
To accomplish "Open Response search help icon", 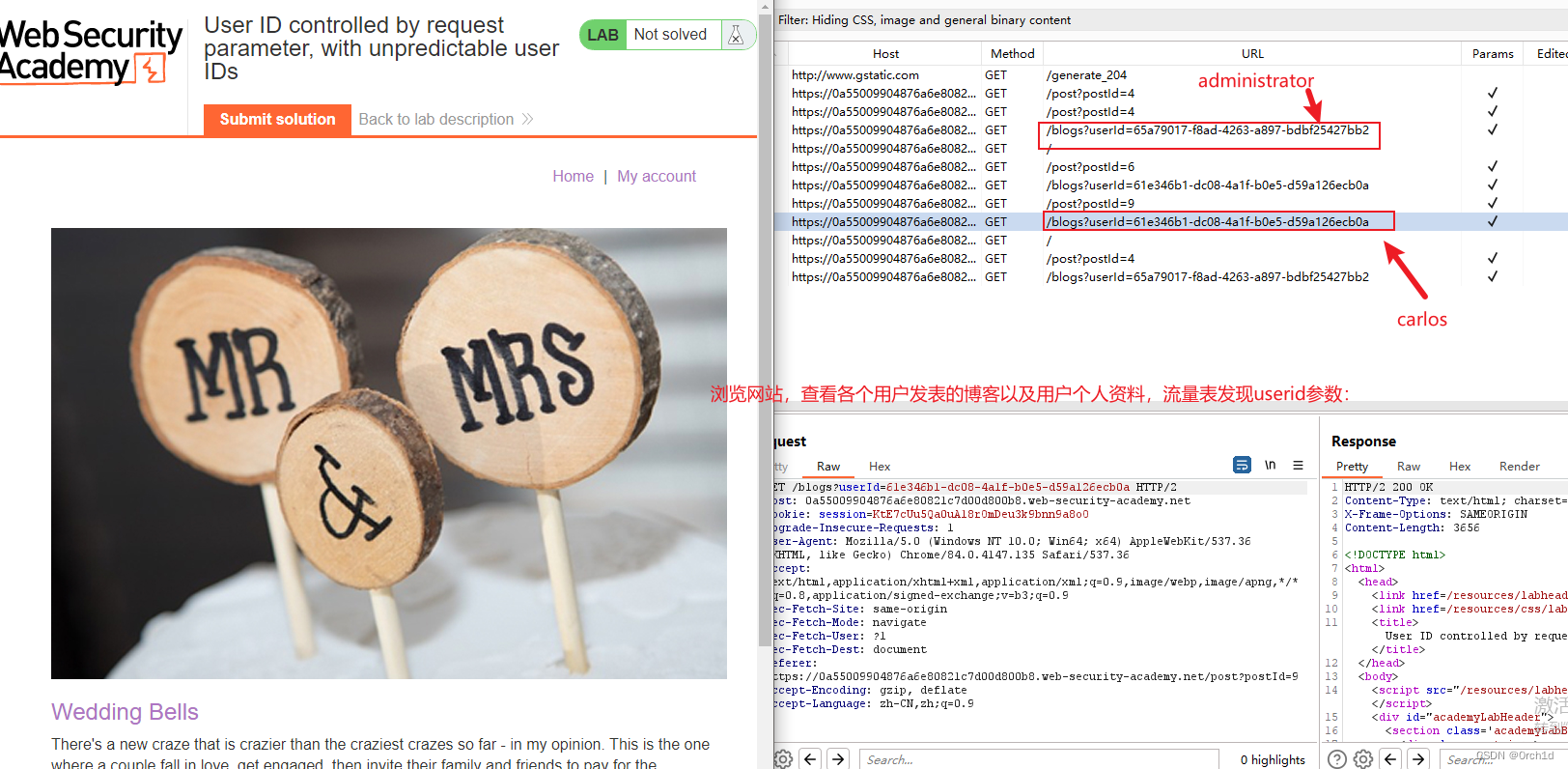I will click(x=1337, y=759).
